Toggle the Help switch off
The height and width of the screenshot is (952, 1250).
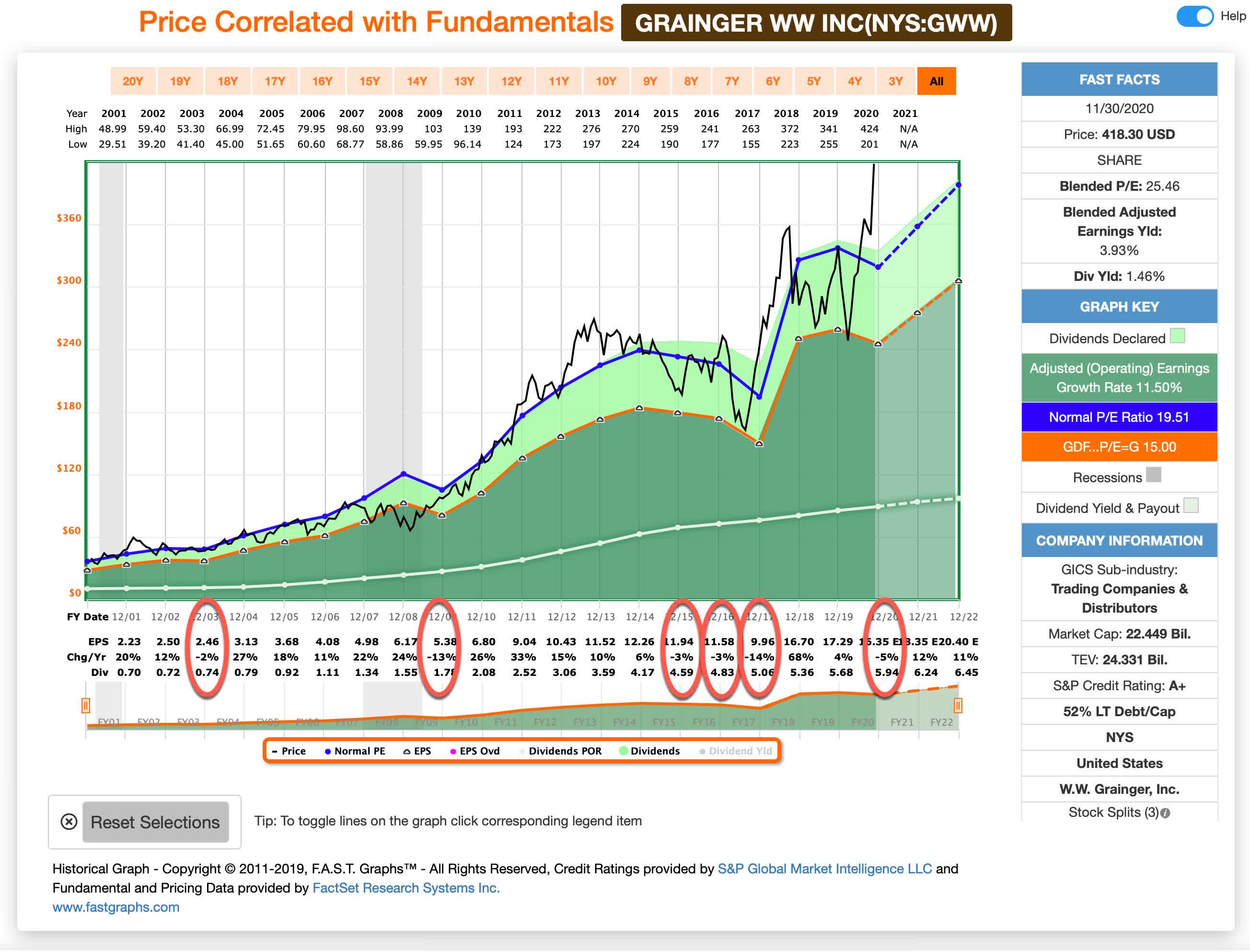(x=1194, y=16)
